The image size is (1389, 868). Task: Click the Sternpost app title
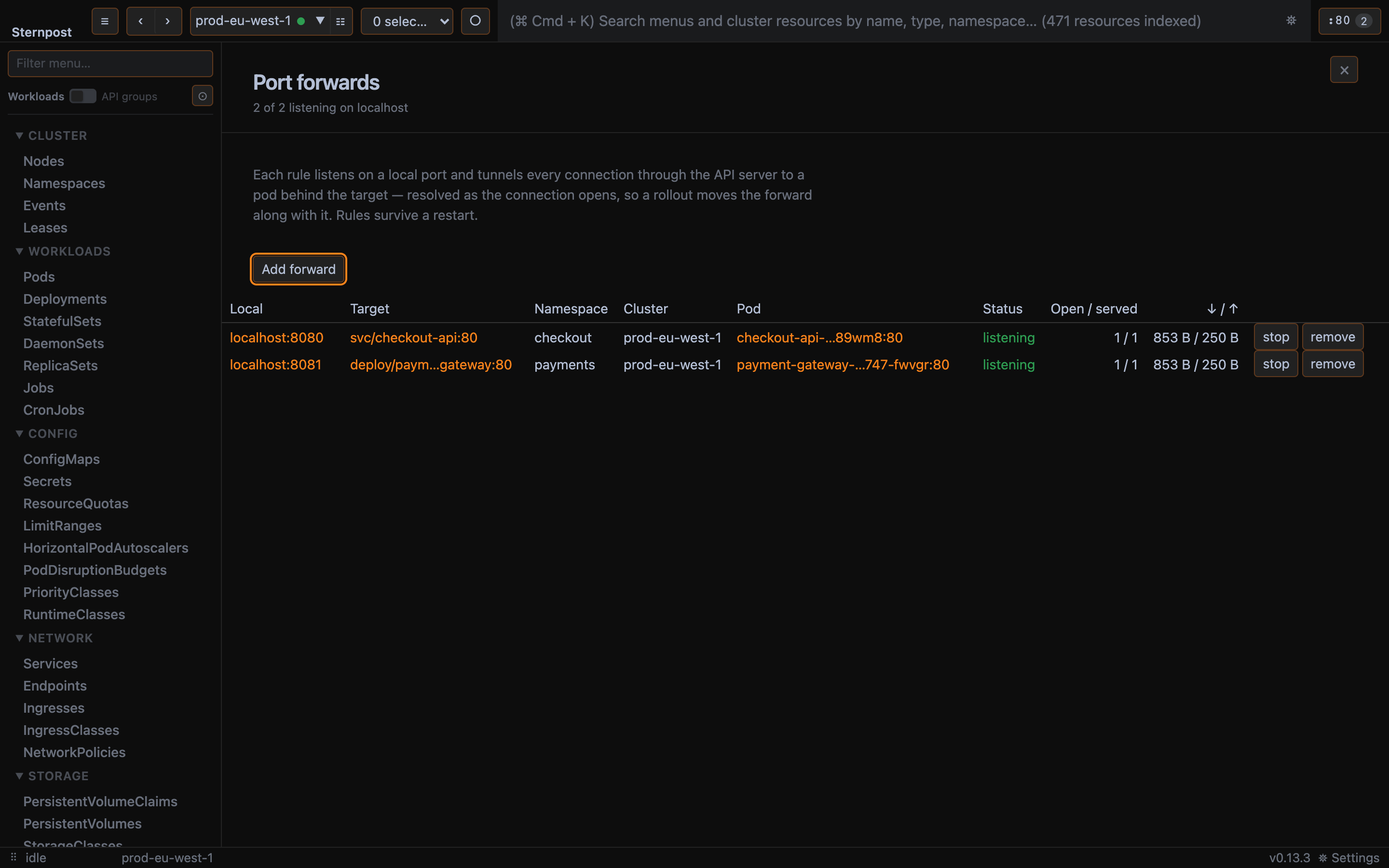coord(41,32)
